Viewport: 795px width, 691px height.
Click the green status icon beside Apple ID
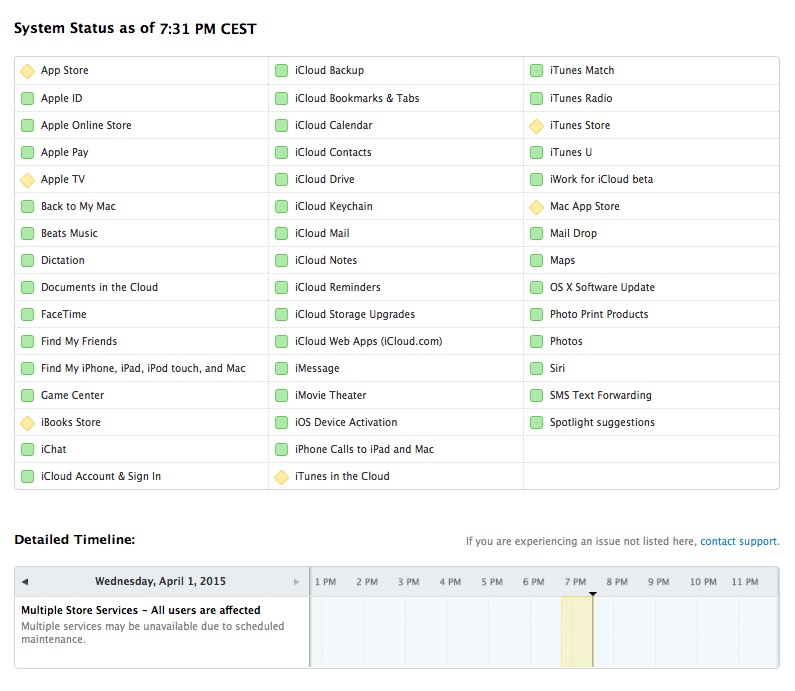(x=27, y=98)
